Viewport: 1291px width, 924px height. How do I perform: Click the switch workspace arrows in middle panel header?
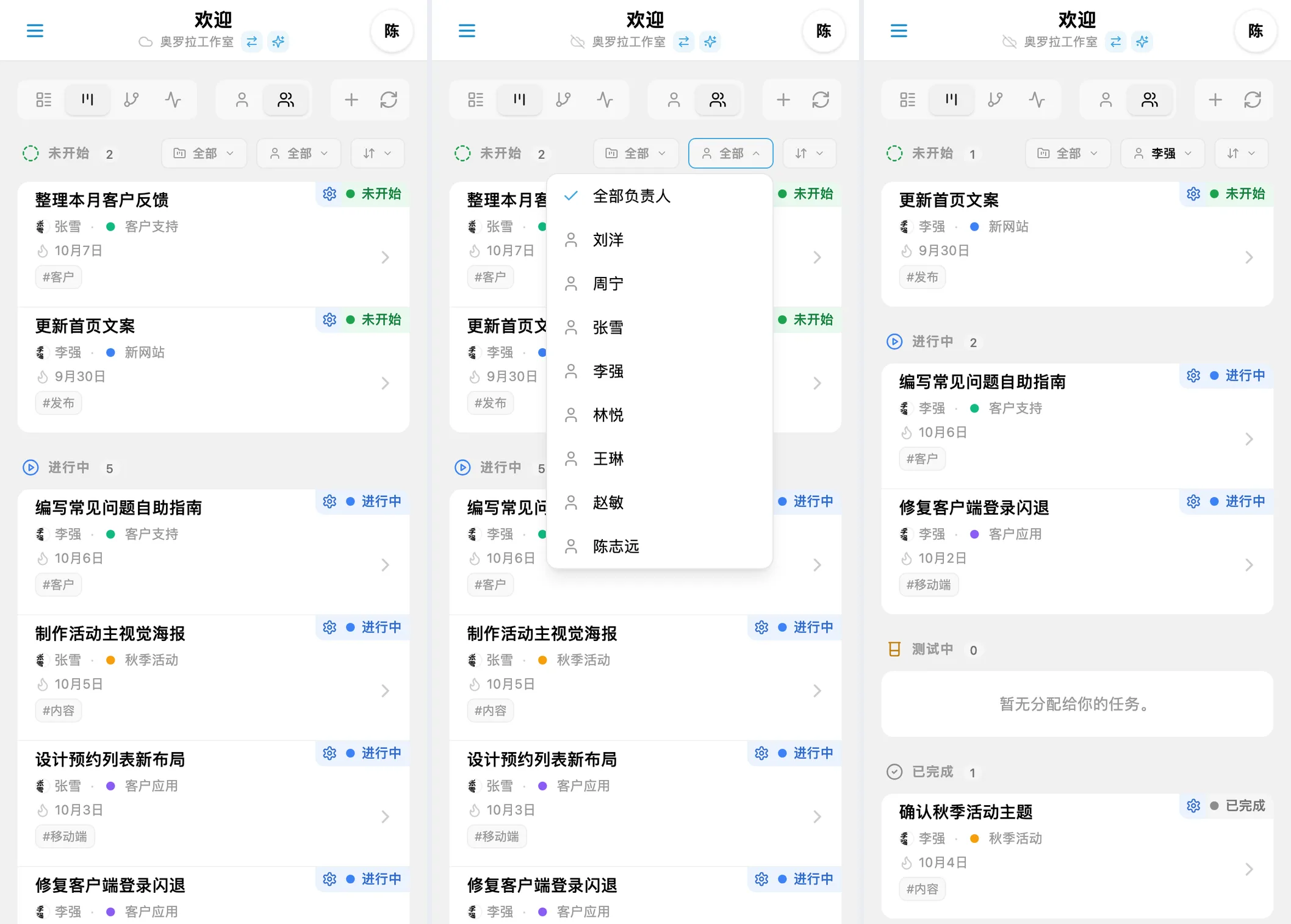tap(683, 41)
